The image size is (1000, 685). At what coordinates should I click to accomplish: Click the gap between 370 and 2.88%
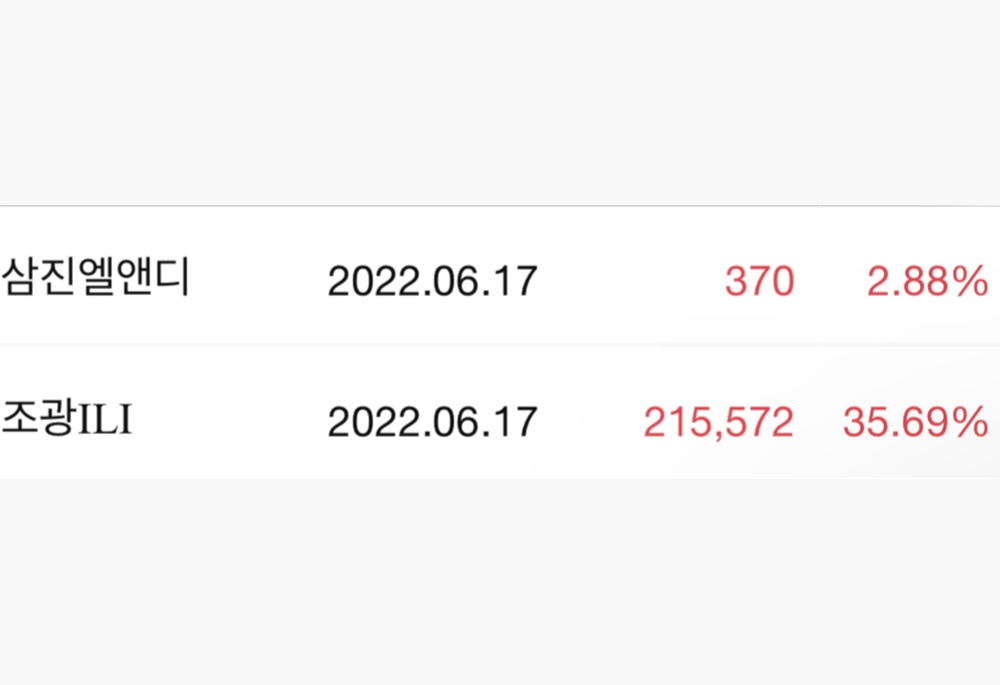830,282
